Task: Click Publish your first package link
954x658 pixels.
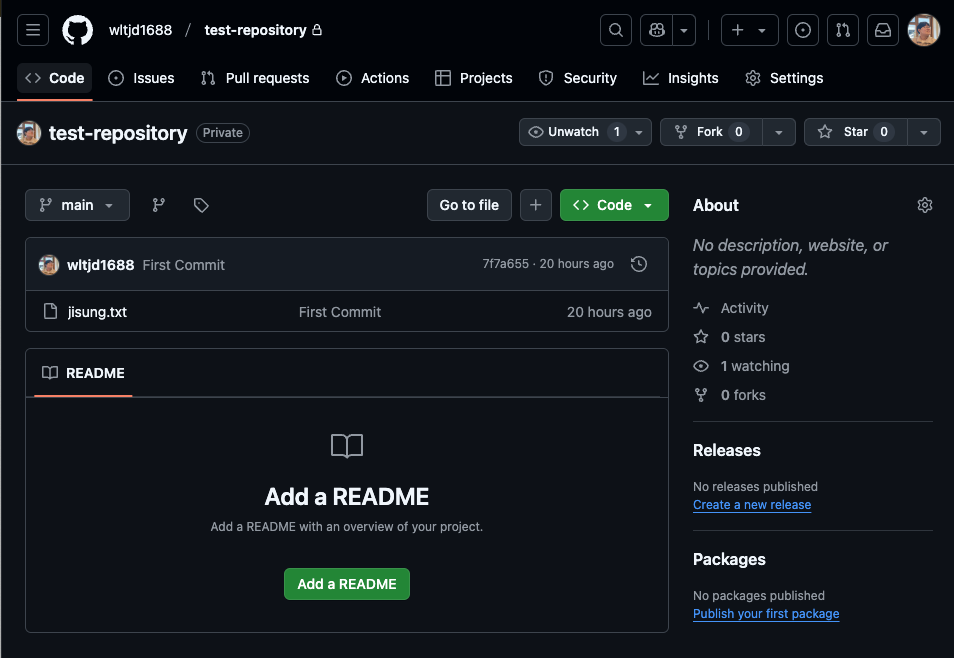Action: pyautogui.click(x=766, y=614)
